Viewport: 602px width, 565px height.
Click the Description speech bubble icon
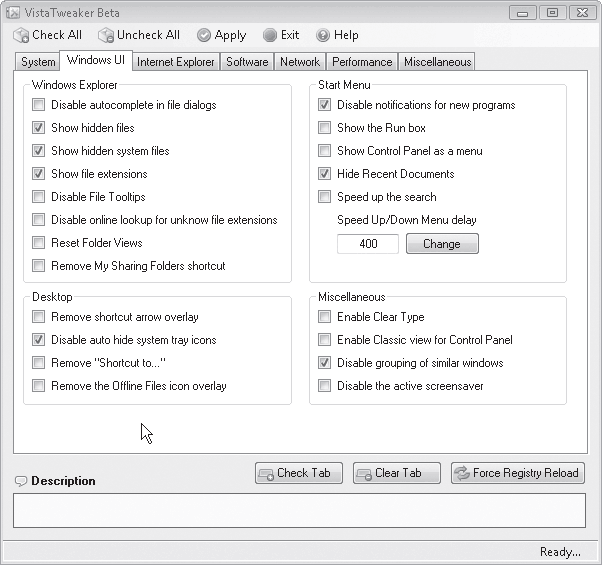21,481
